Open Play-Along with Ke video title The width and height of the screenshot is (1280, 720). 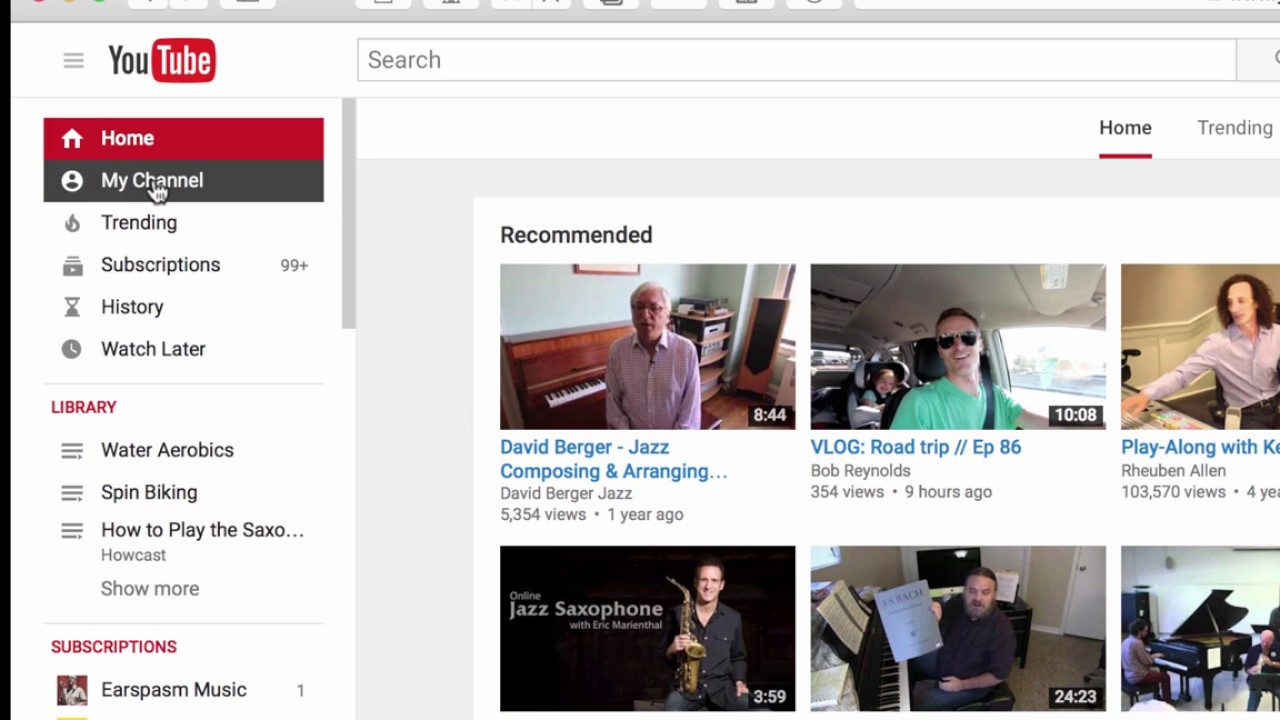pyautogui.click(x=1200, y=447)
